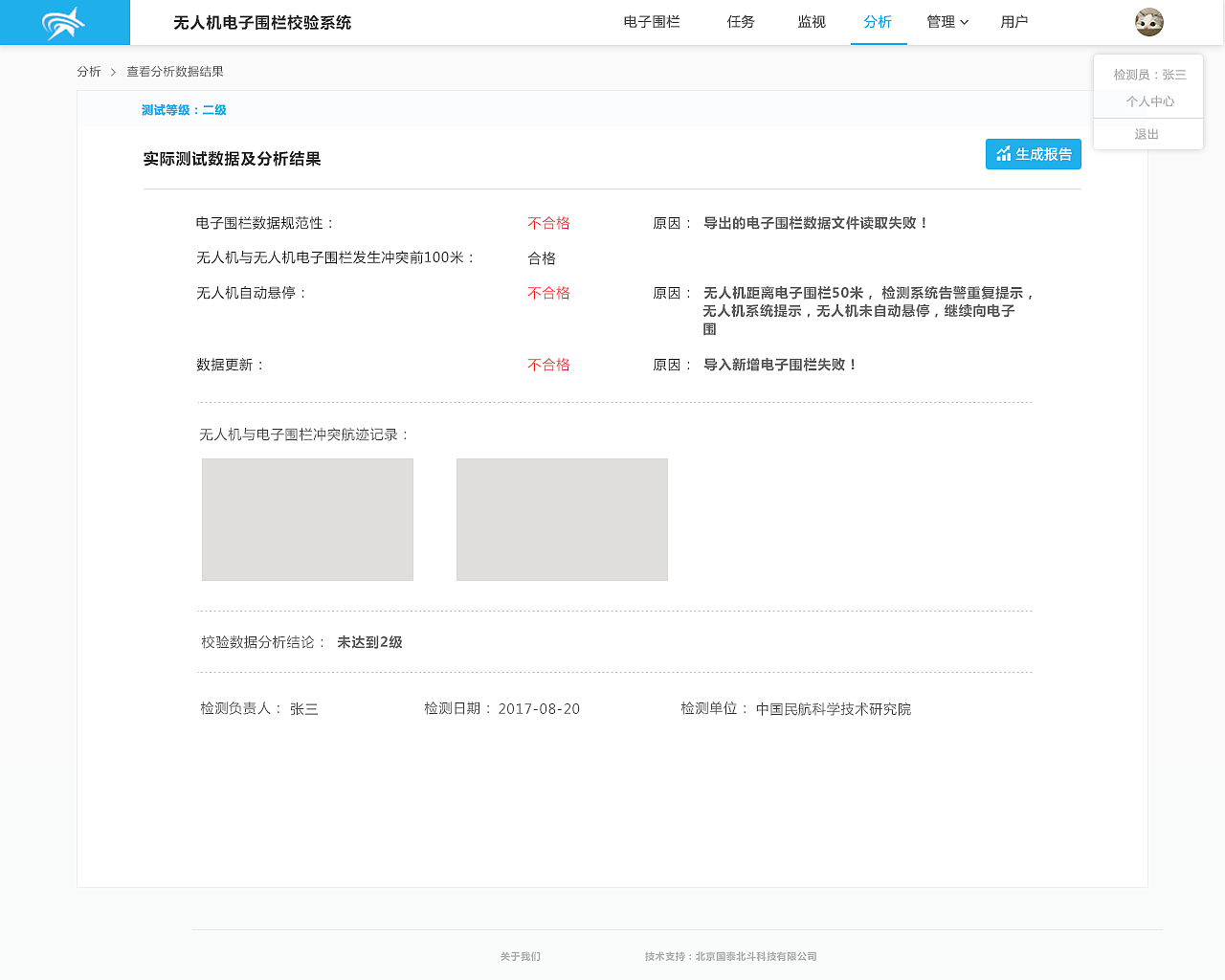Click the 技术支持 company link
Image resolution: width=1225 pixels, height=980 pixels.
click(x=730, y=956)
